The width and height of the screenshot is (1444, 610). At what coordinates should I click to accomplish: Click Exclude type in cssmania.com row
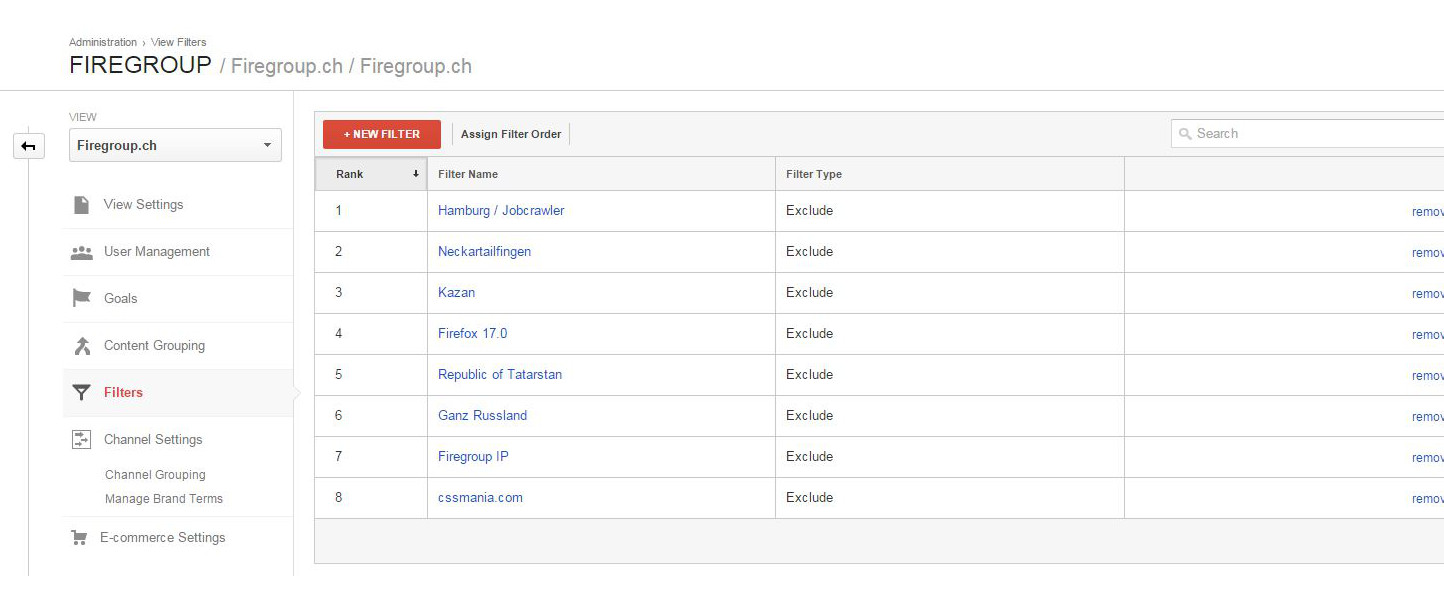[x=809, y=498]
